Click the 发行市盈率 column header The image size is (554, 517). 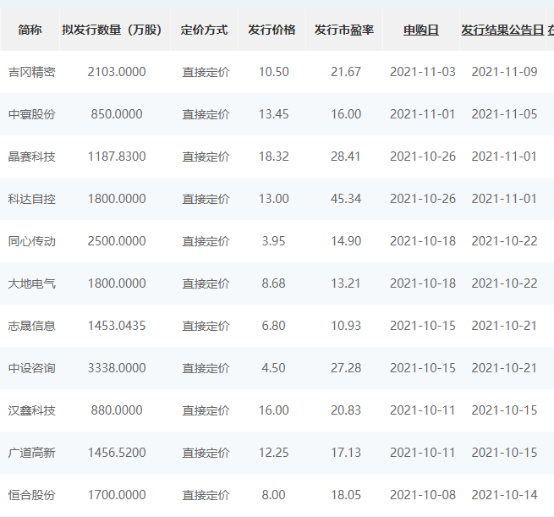coord(344,30)
